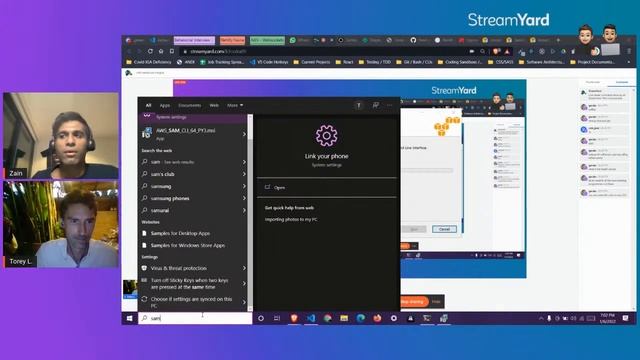Expand Turn off Sticky Keys arrow
Screen dimensions: 640x360
[244, 284]
